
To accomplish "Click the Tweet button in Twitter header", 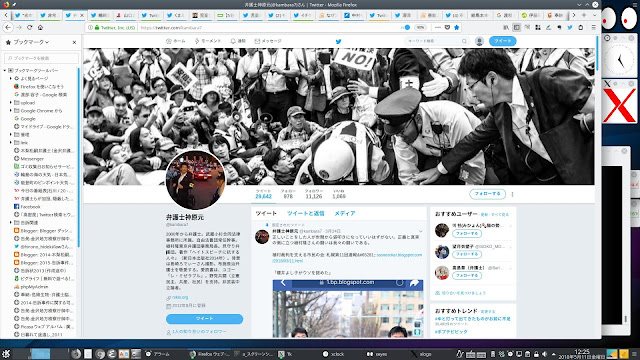I will point(502,41).
